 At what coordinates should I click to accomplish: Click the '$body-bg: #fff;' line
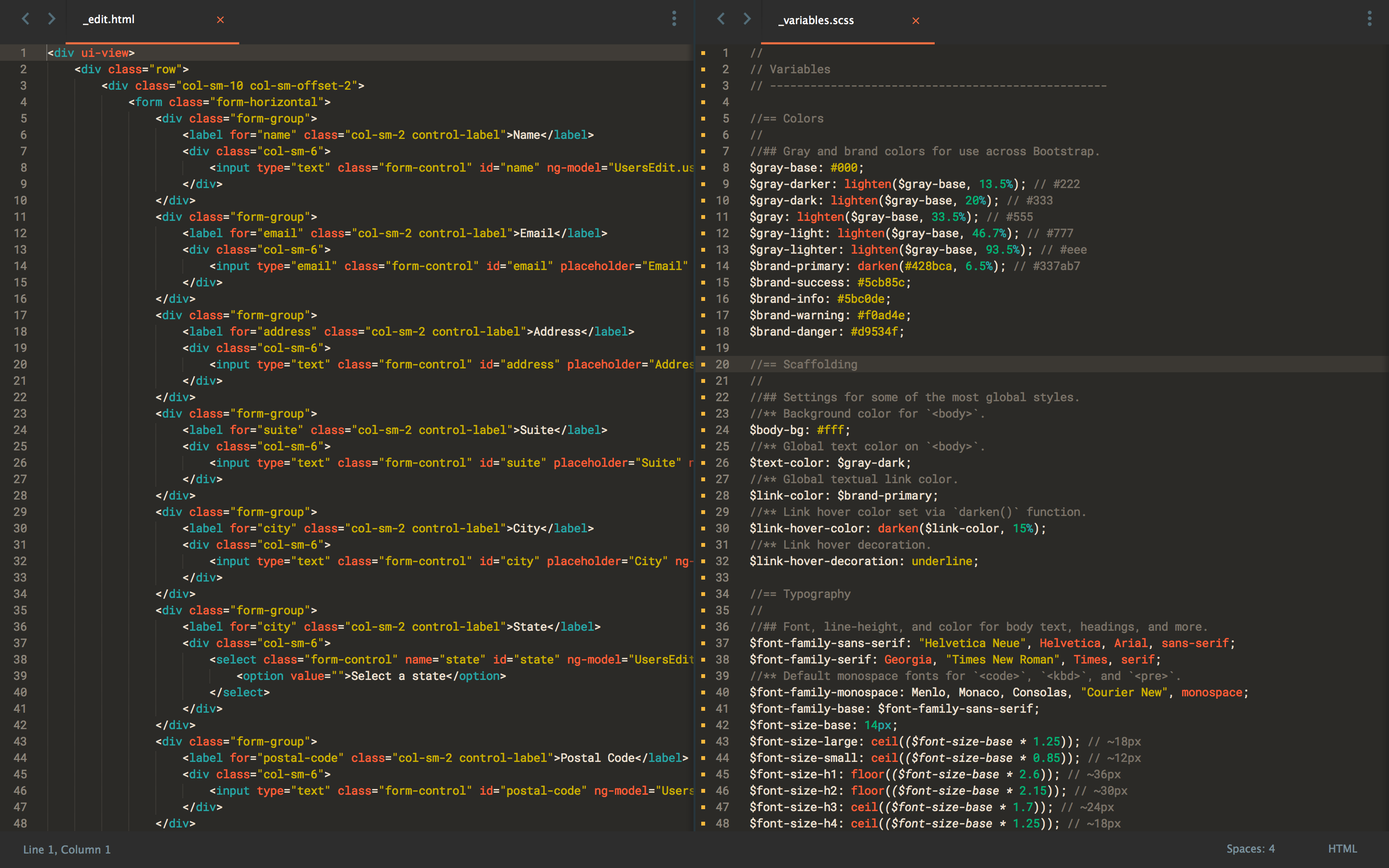(800, 430)
